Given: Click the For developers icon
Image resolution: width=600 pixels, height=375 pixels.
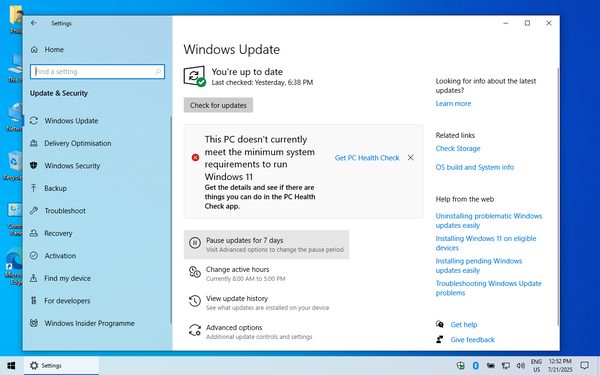Looking at the screenshot, I should tap(34, 301).
